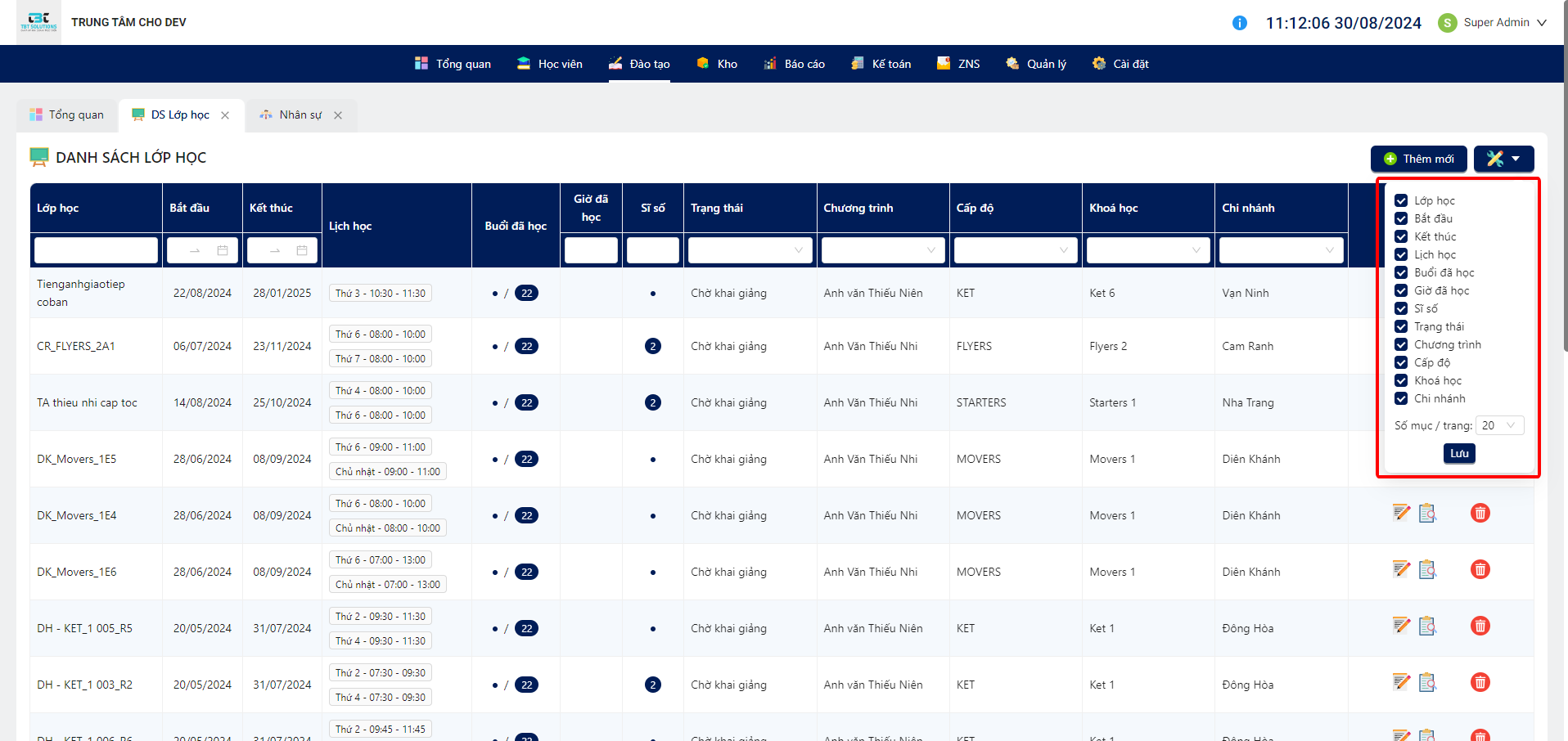
Task: Open the Kết thúc date range picker
Action: coord(282,250)
